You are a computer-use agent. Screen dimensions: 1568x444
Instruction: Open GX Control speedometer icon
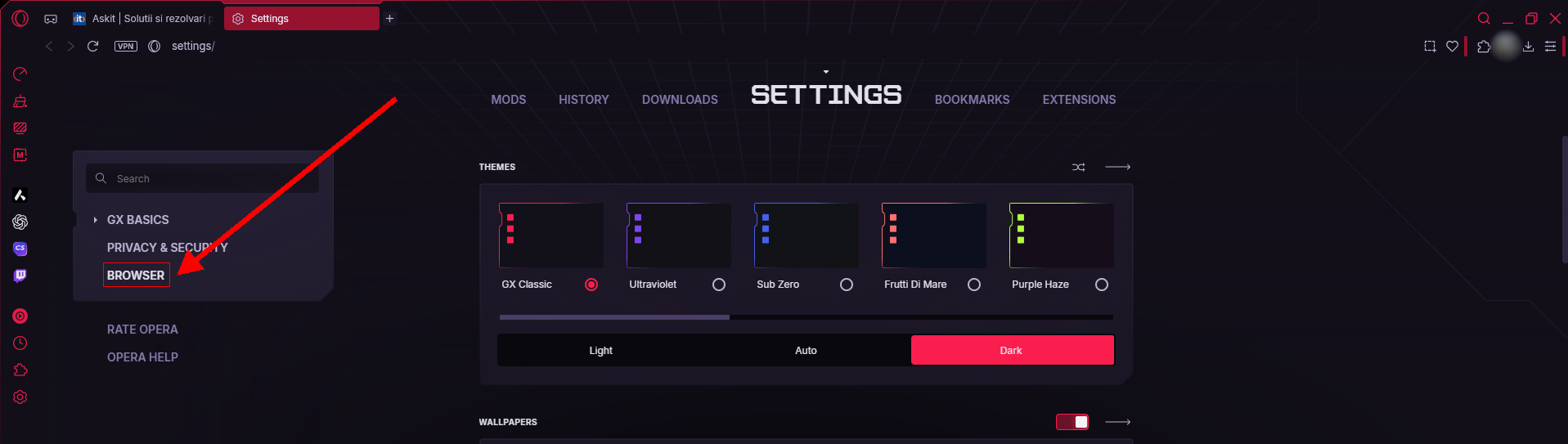point(20,74)
